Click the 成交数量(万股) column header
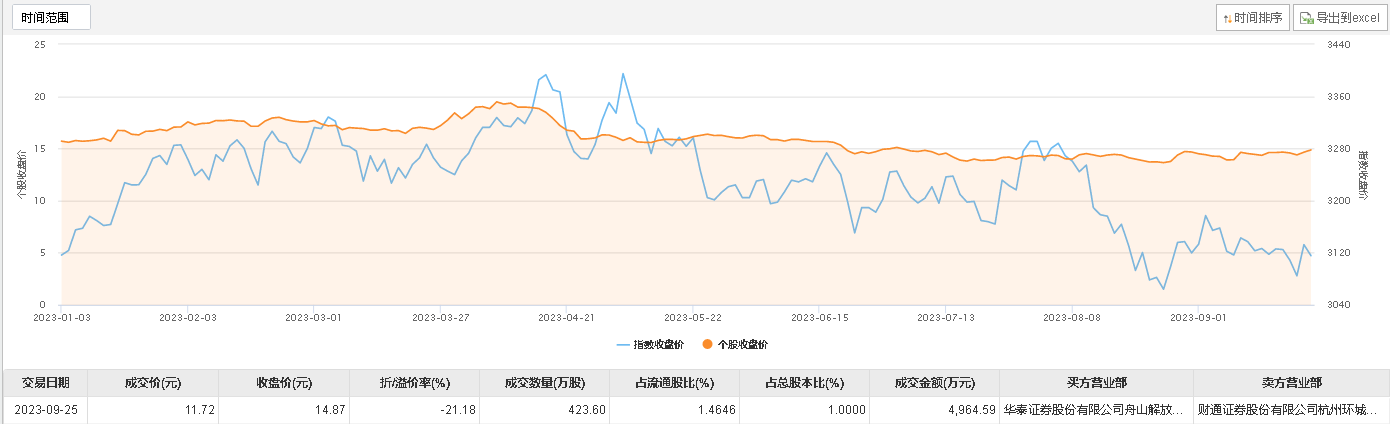 coord(544,383)
